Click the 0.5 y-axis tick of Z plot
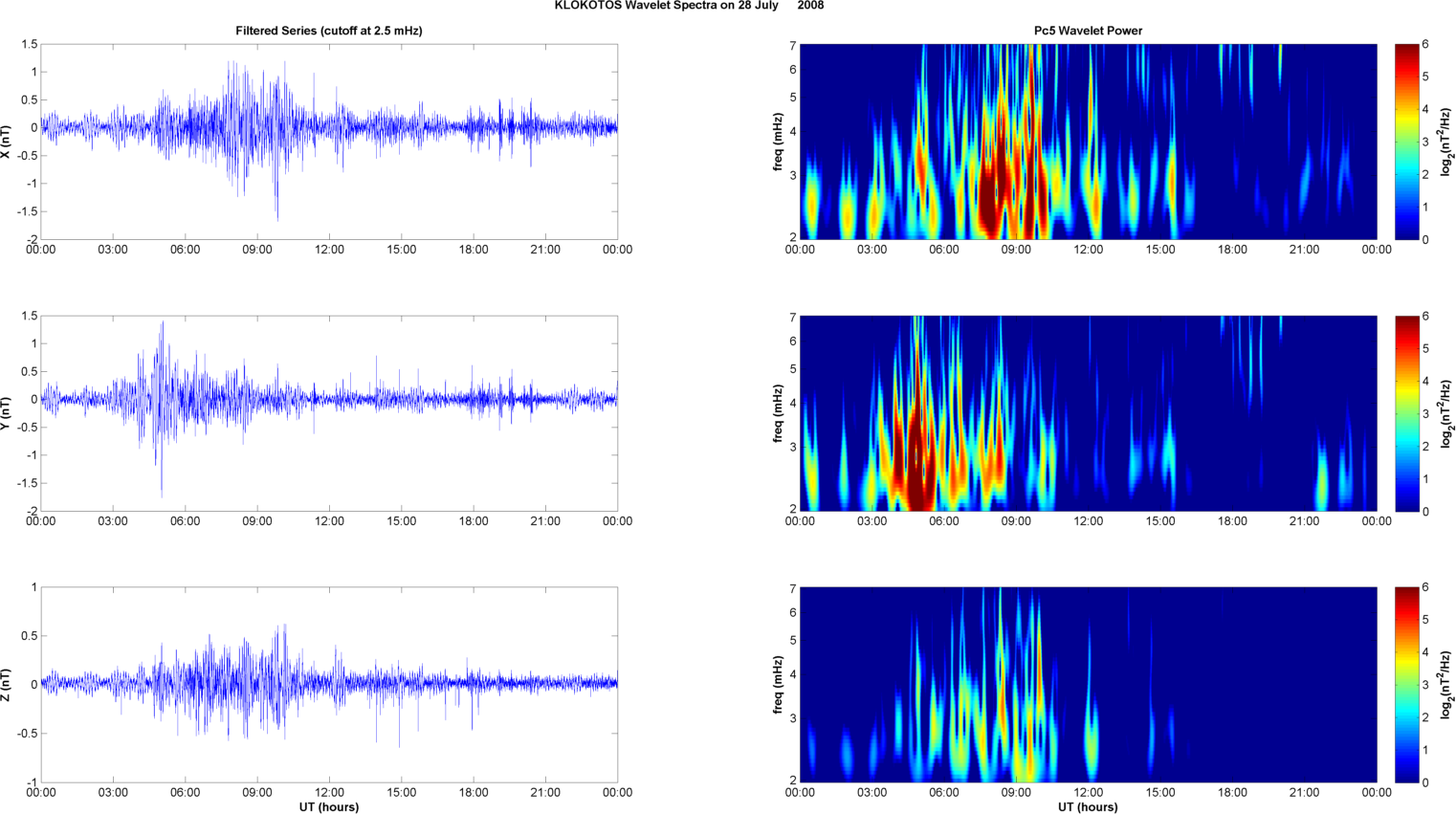This screenshot has width=1456, height=814. (x=29, y=636)
